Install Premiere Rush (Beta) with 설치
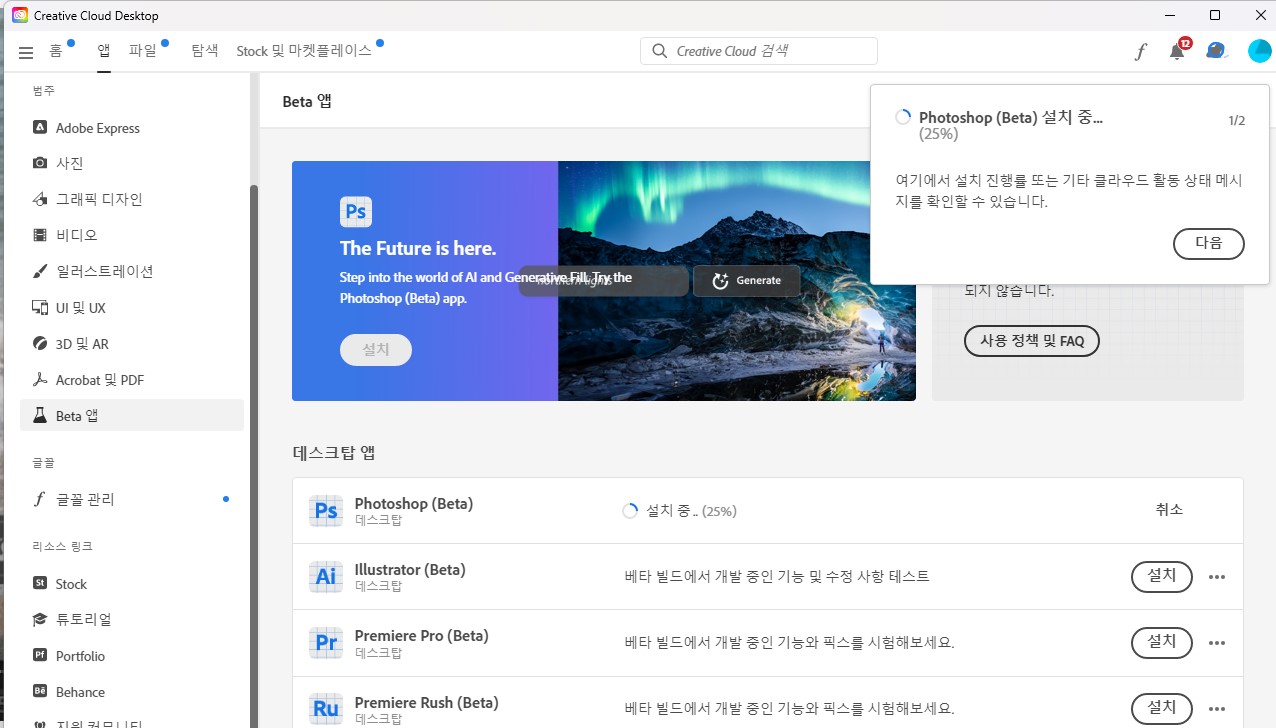The image size is (1276, 728). coord(1162,709)
